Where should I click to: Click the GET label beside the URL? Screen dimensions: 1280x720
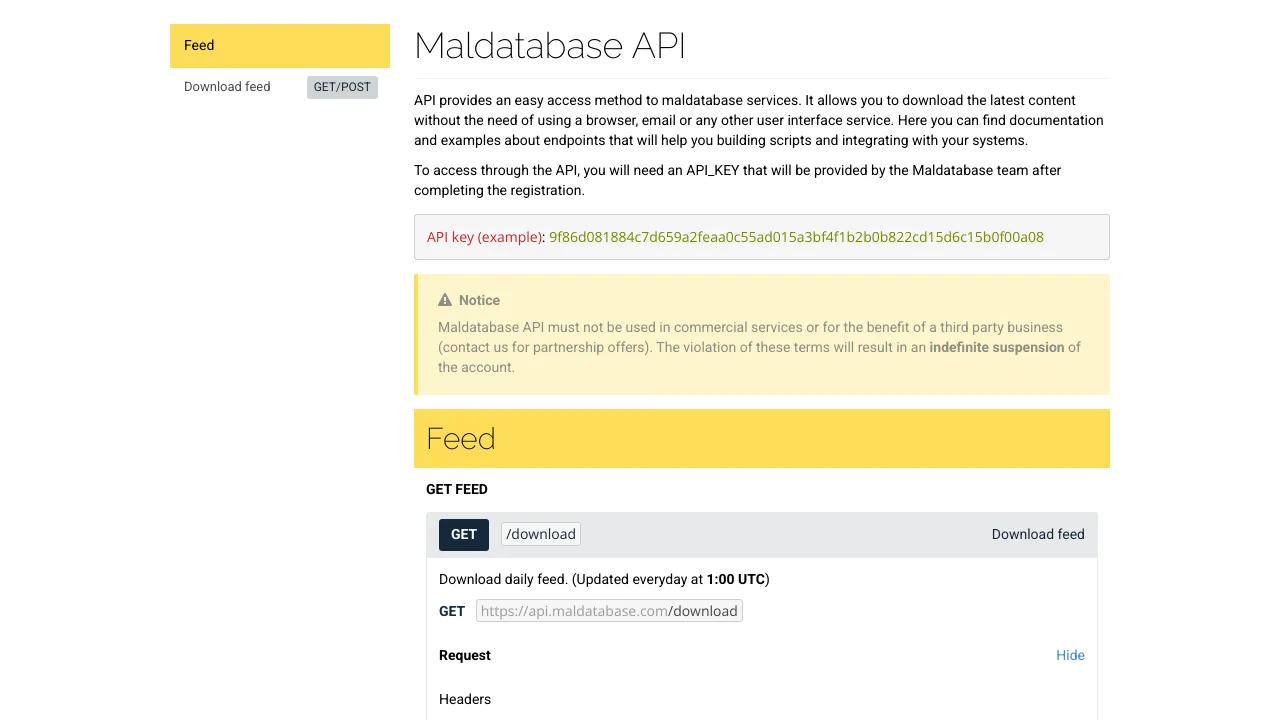pyautogui.click(x=452, y=611)
